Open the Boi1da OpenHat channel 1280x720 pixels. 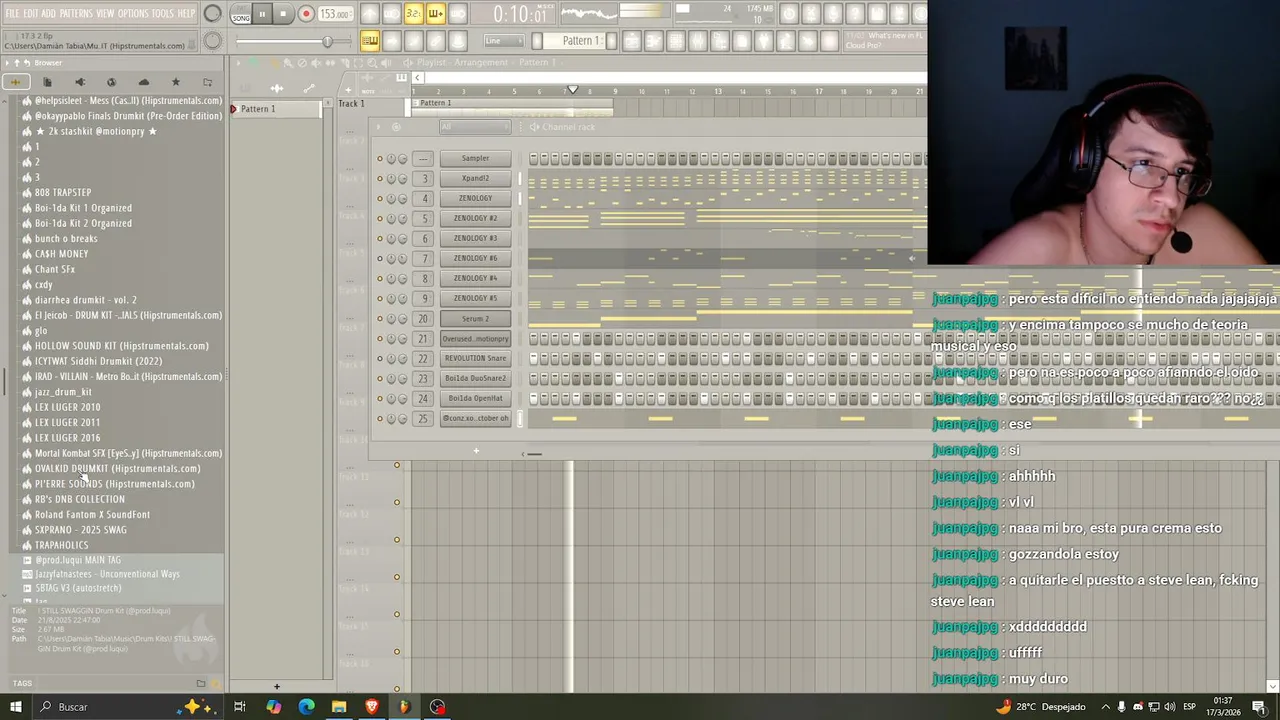click(475, 398)
